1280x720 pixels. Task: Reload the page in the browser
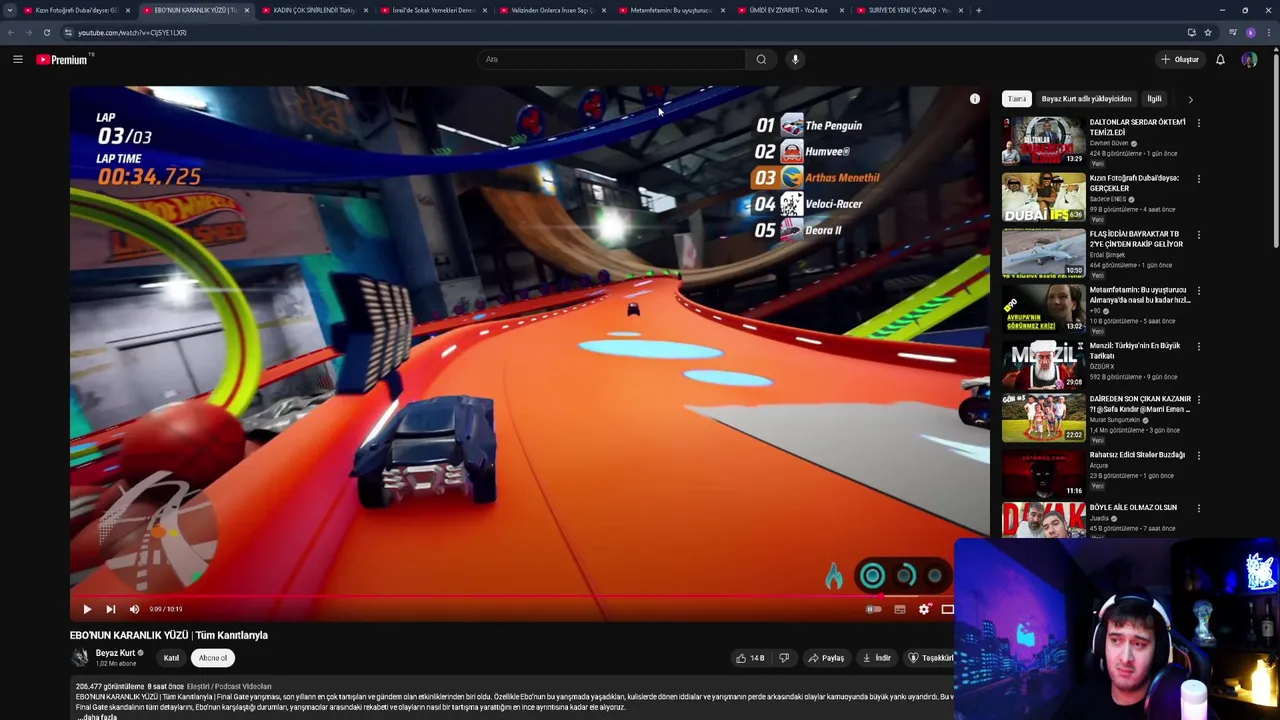click(46, 33)
